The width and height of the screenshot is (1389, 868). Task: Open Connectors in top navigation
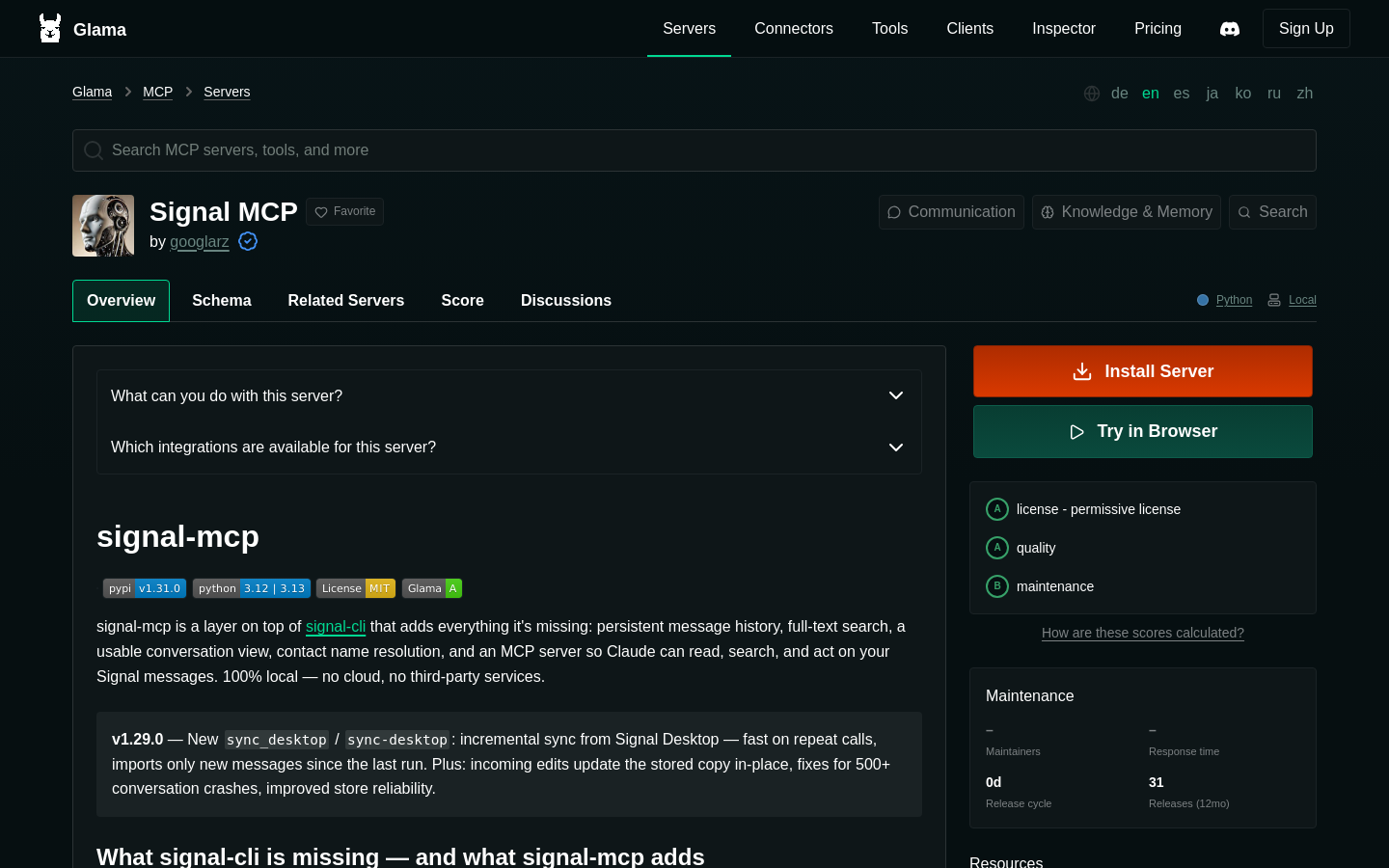tap(794, 29)
